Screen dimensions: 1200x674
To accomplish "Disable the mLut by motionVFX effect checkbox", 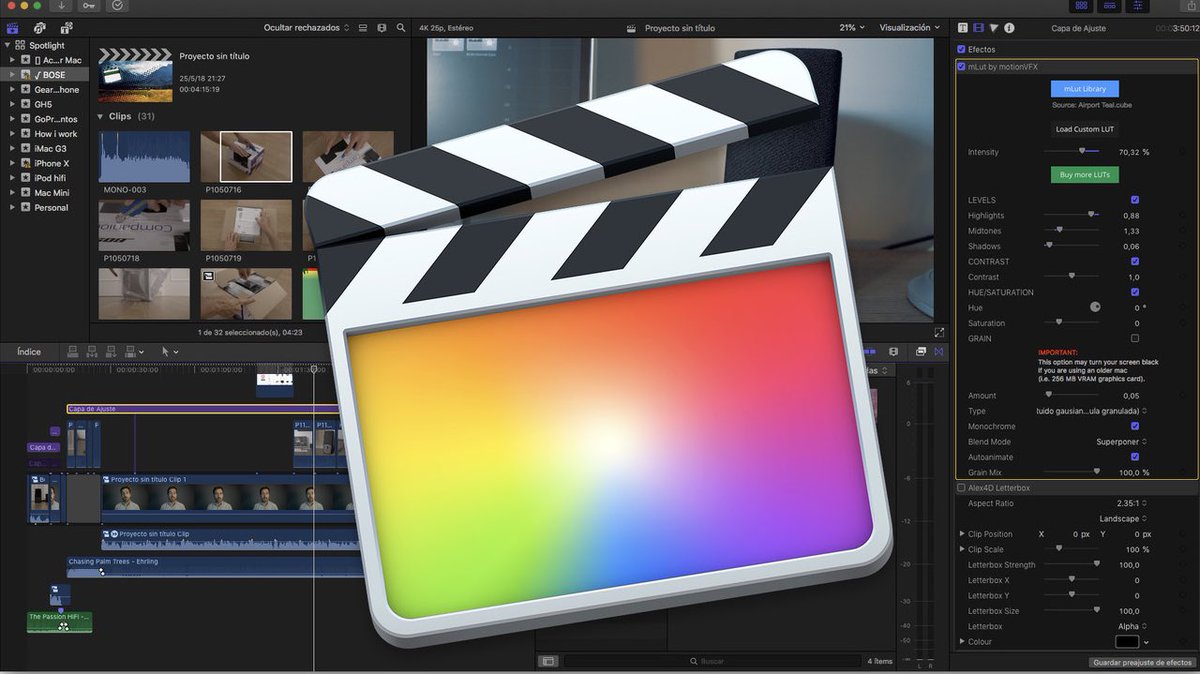I will click(962, 66).
